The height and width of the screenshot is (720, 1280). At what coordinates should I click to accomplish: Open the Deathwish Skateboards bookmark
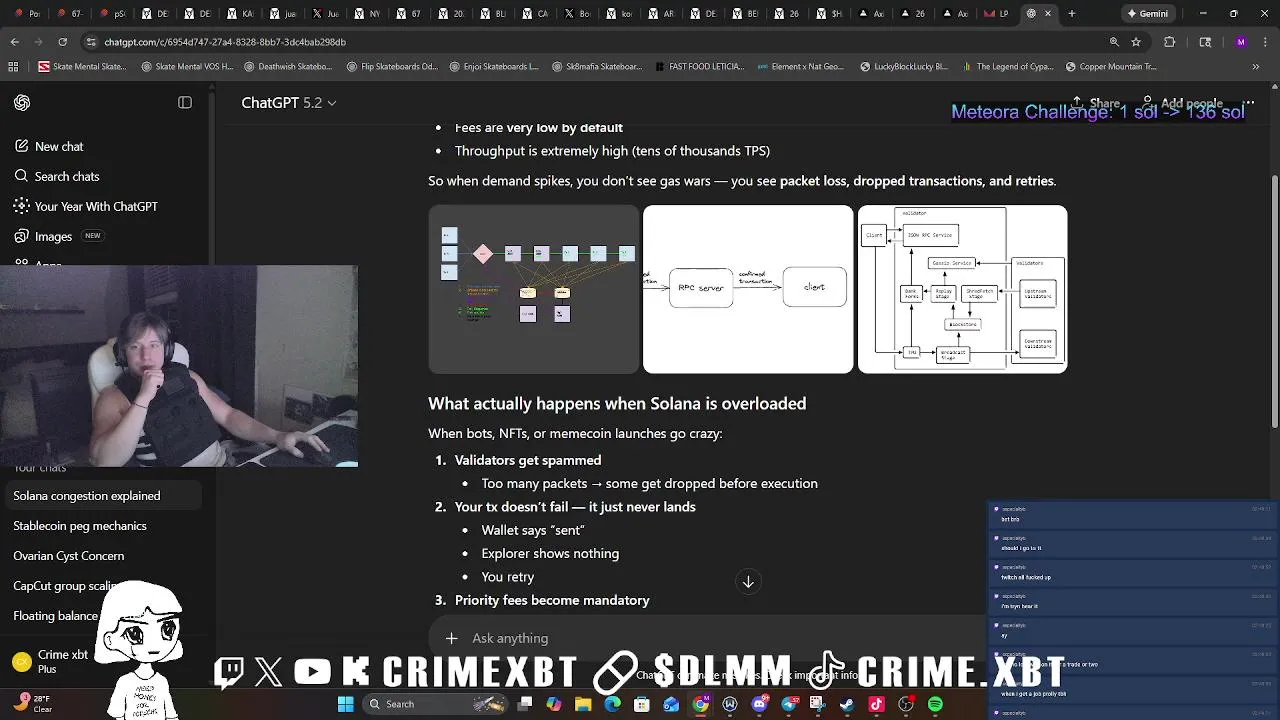tap(286, 67)
